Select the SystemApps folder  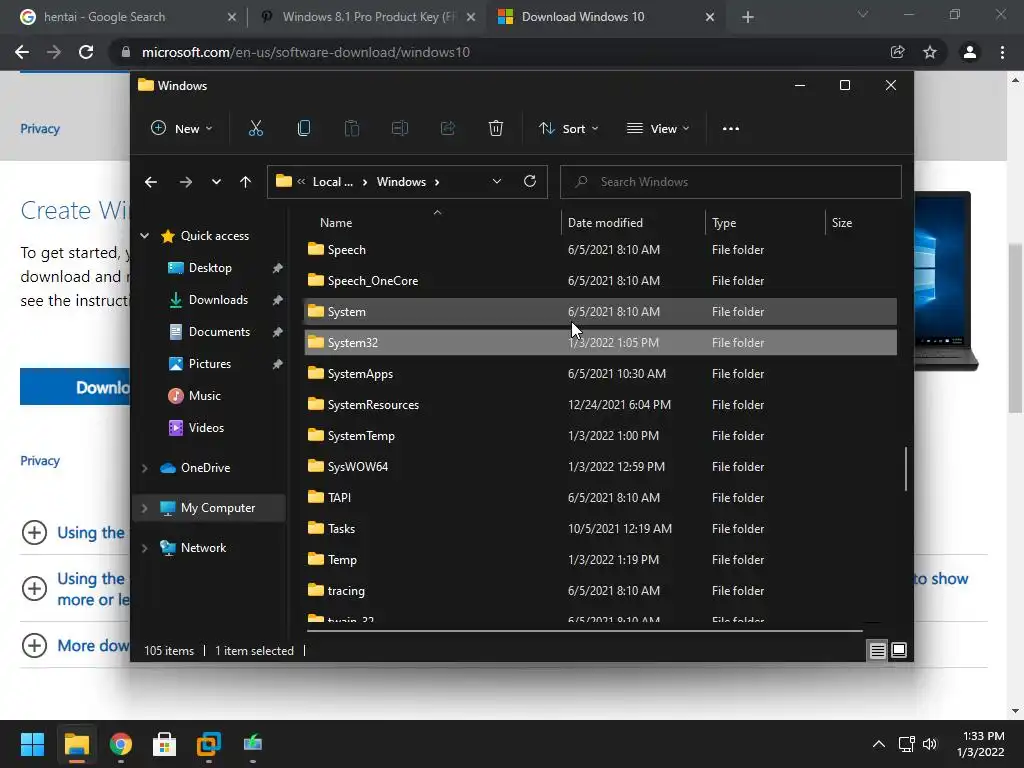pyautogui.click(x=600, y=374)
